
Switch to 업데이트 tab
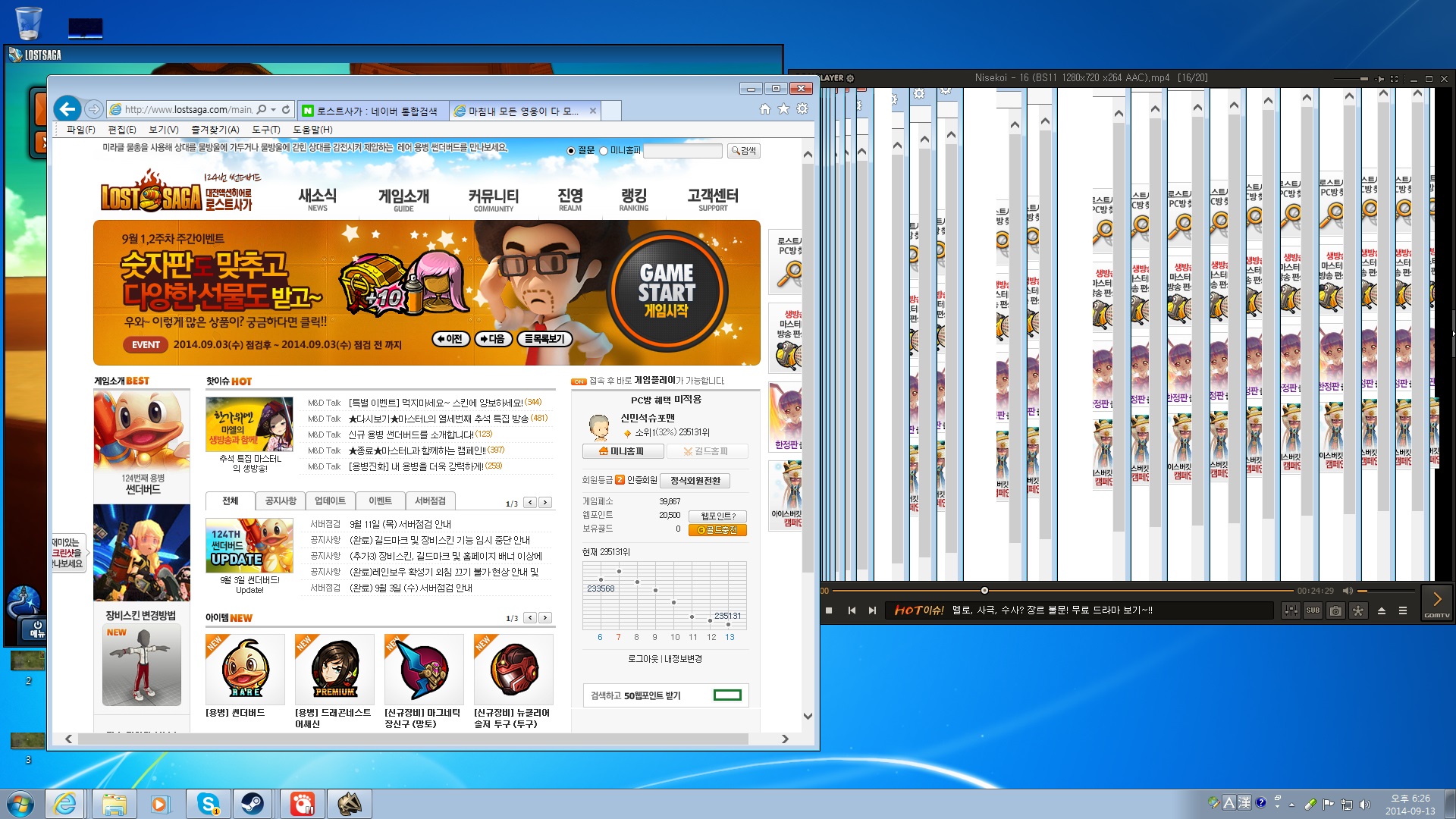[330, 501]
